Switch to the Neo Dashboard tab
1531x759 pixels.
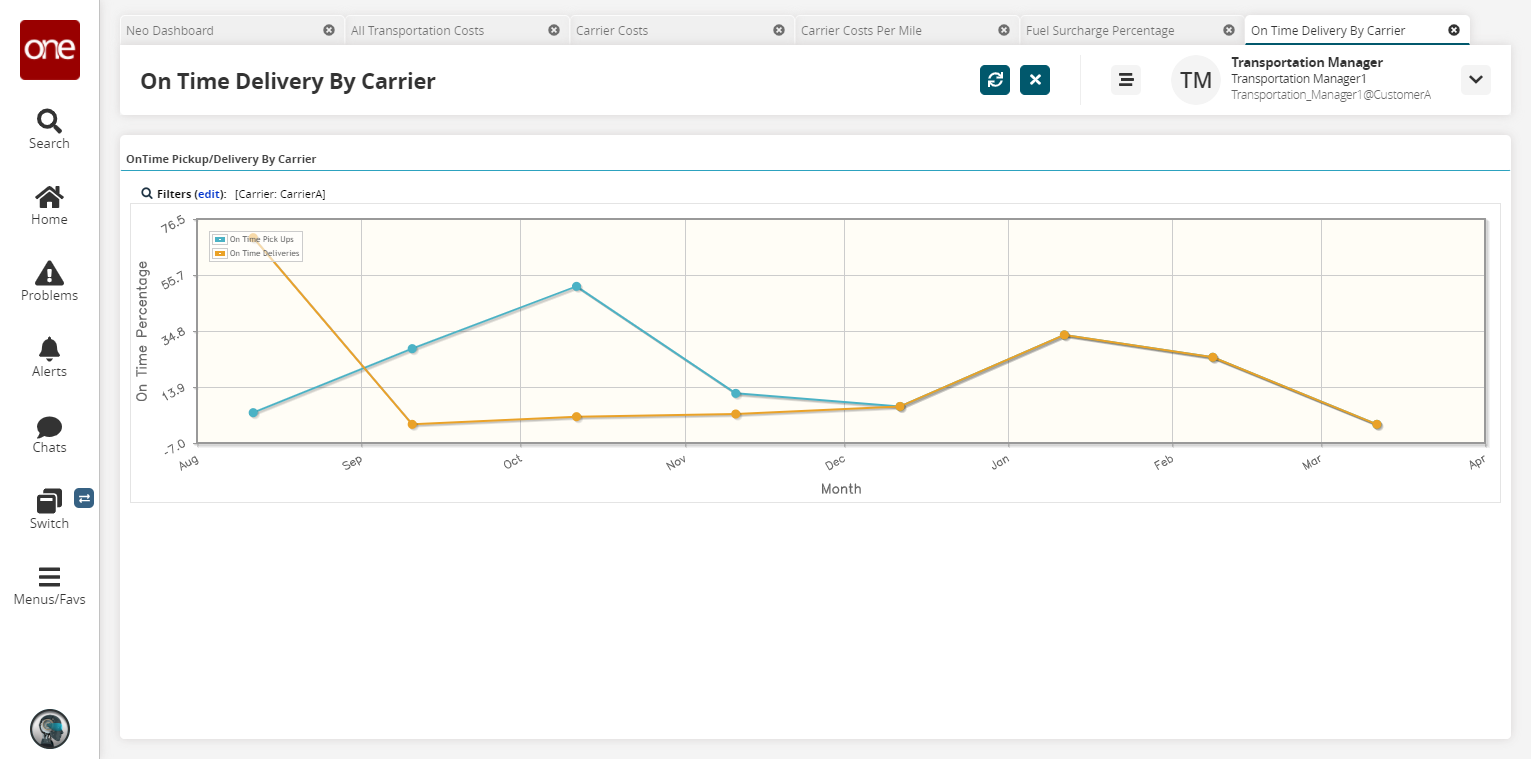coord(170,31)
